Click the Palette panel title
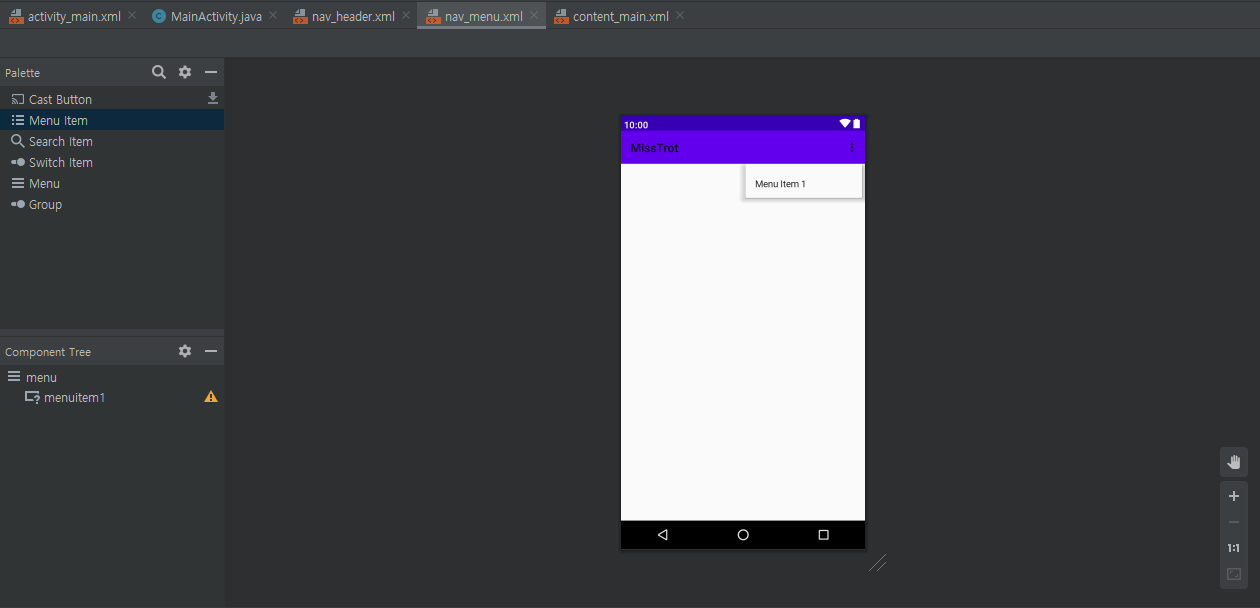This screenshot has width=1260, height=608. (x=23, y=73)
